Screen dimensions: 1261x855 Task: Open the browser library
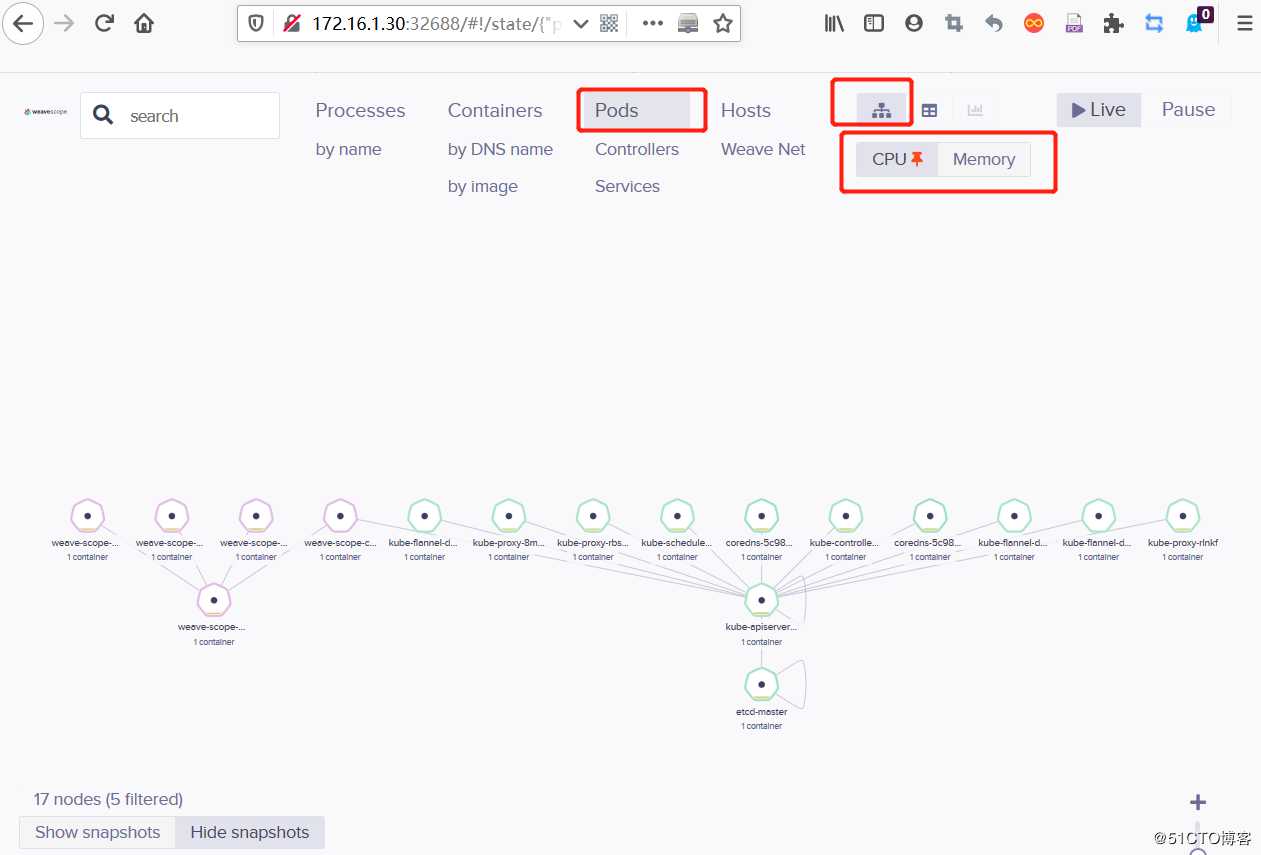tap(834, 24)
